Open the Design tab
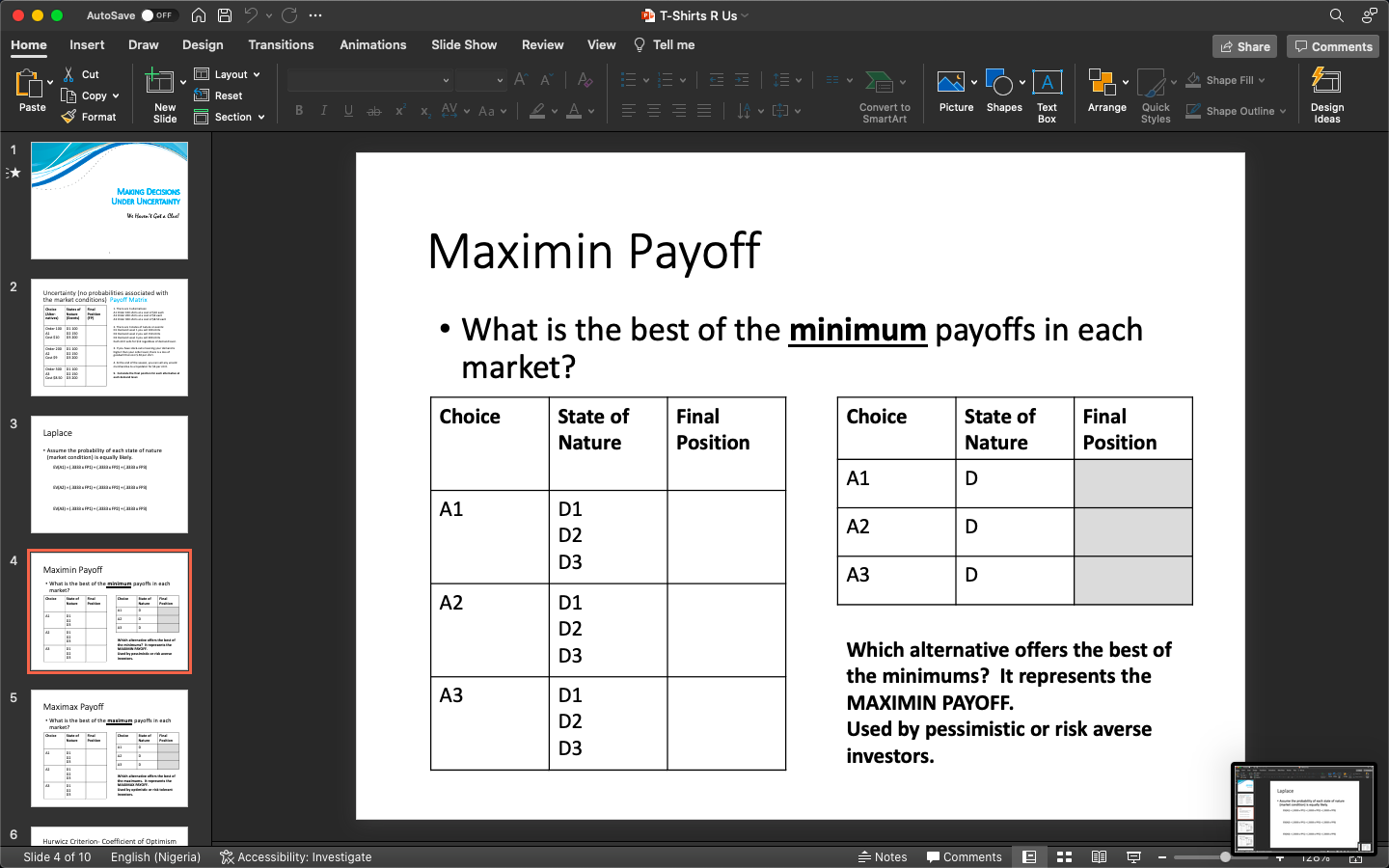The width and height of the screenshot is (1389, 868). pyautogui.click(x=203, y=44)
